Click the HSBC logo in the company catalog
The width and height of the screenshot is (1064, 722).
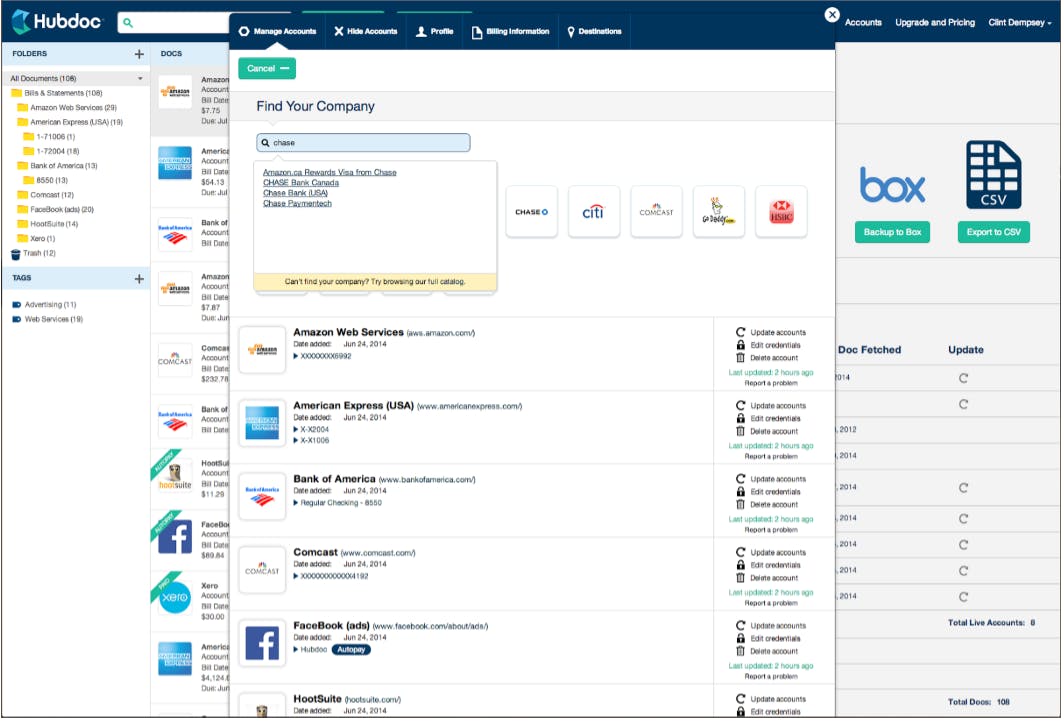click(x=780, y=211)
